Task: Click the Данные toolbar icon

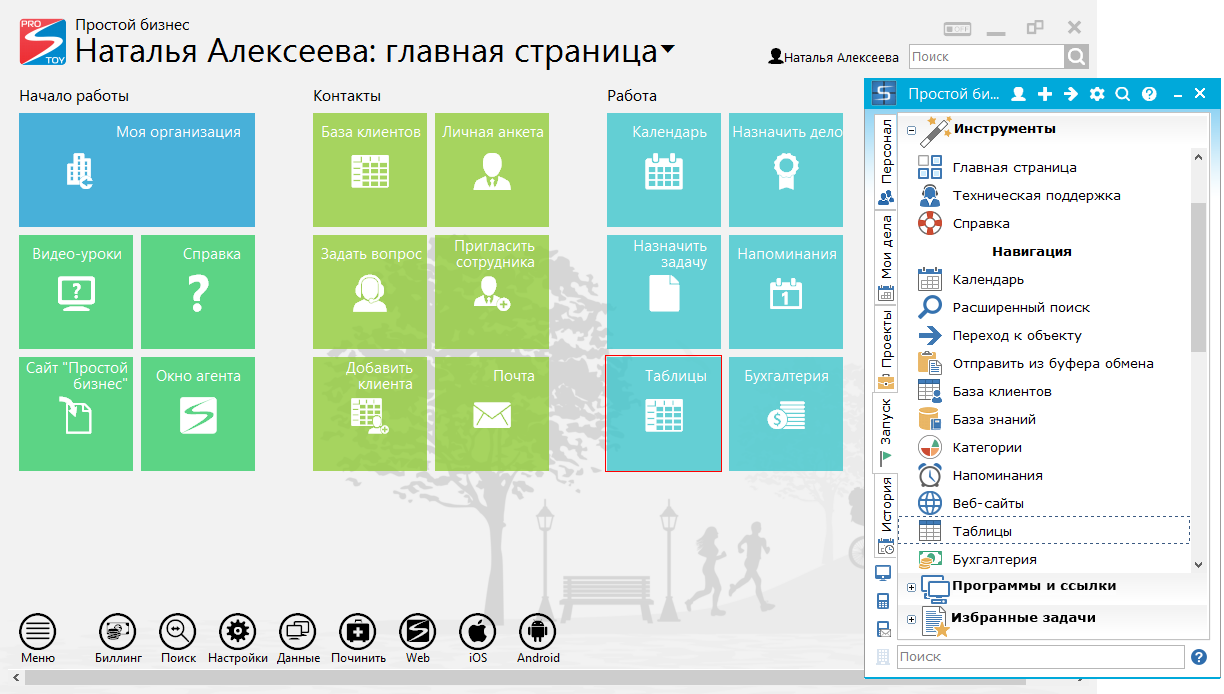Action: tap(298, 632)
